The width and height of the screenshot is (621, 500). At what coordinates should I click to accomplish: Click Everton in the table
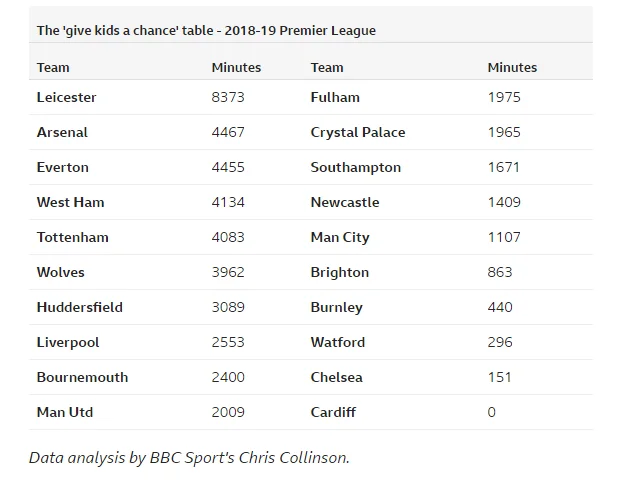pos(62,167)
